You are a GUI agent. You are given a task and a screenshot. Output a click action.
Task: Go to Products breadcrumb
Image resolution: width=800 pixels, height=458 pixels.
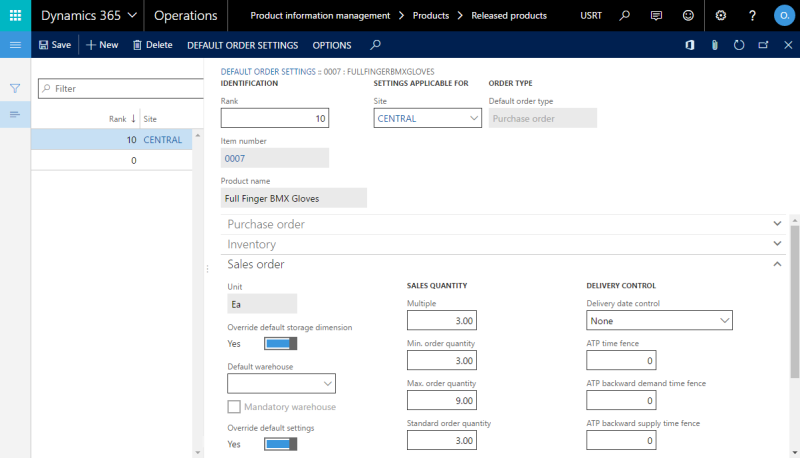tap(431, 16)
